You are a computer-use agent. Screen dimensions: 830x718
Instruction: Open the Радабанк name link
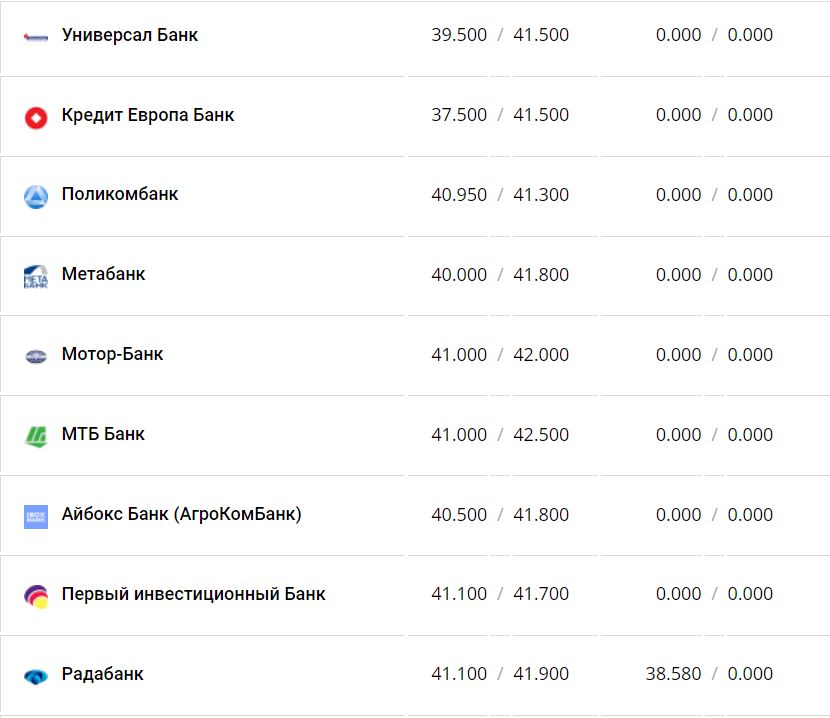(x=102, y=674)
